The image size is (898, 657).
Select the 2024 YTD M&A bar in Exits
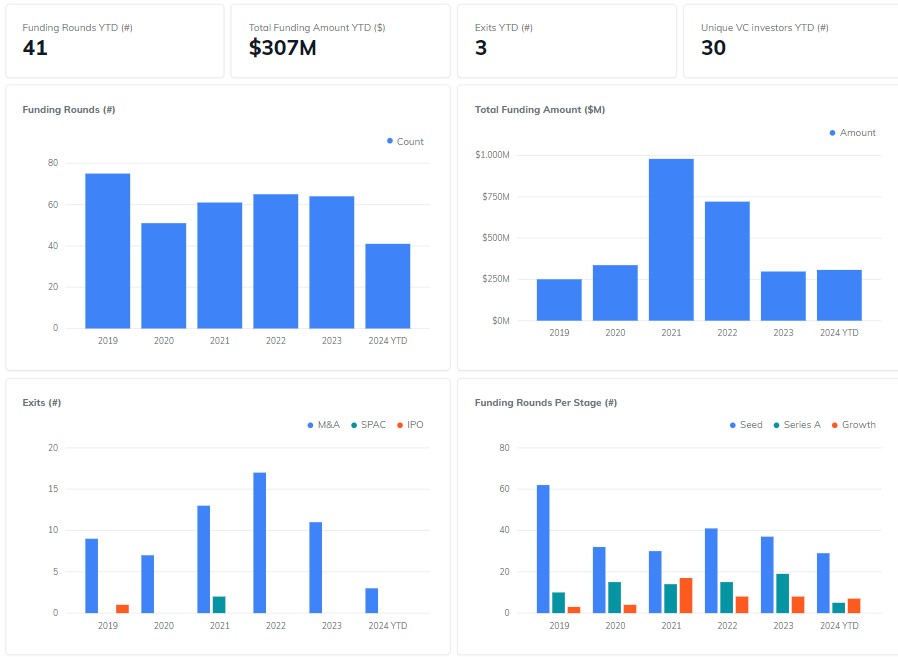click(x=372, y=600)
